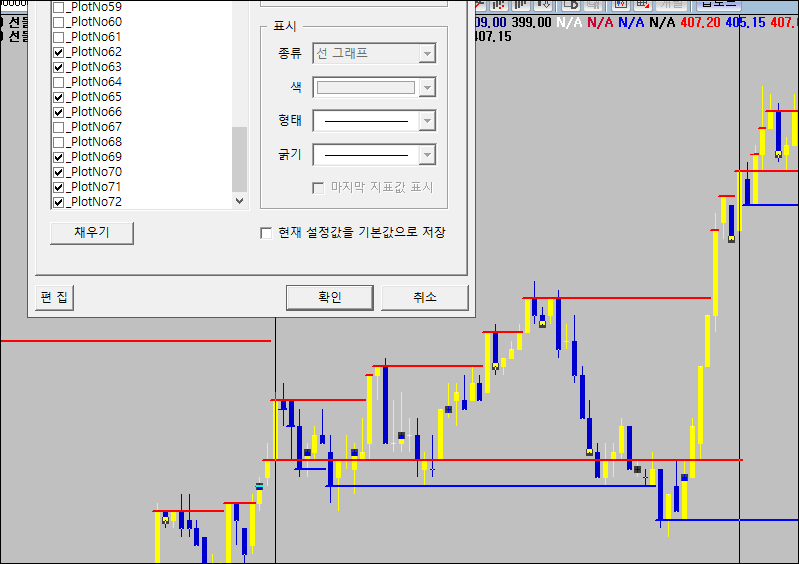Confirm settings with the 확인 button
The height and width of the screenshot is (564, 799).
click(x=329, y=297)
